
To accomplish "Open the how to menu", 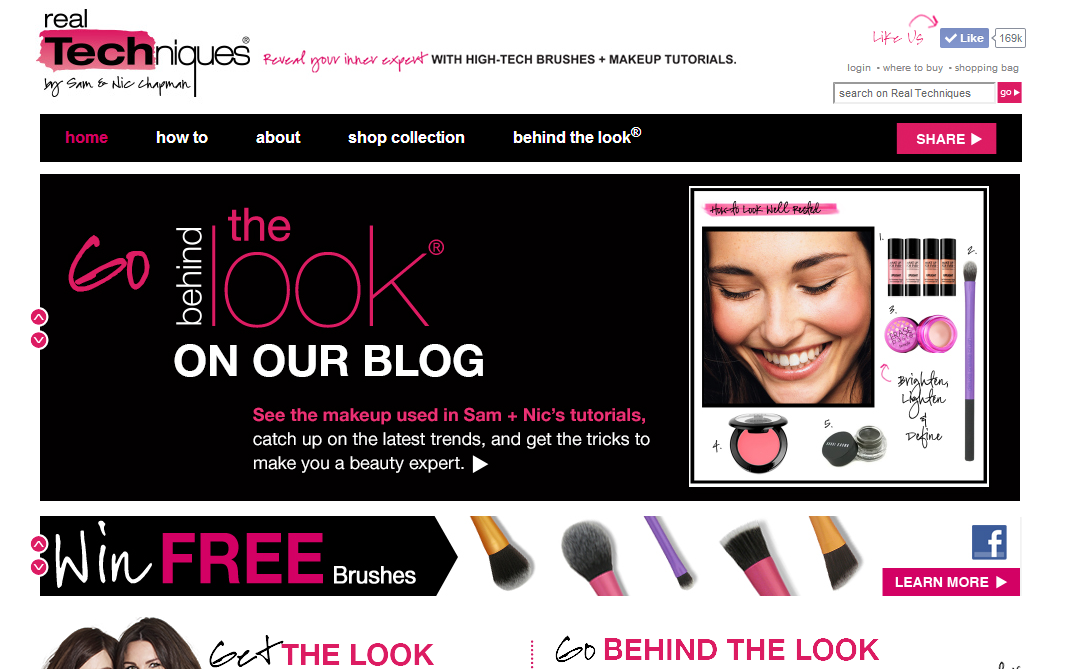I will tap(182, 138).
